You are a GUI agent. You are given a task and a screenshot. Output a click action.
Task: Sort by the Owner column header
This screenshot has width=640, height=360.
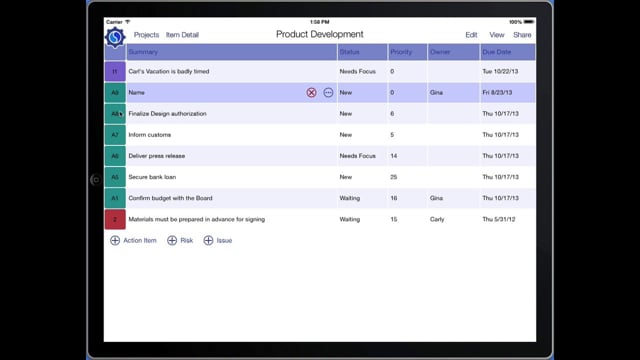[x=453, y=52]
